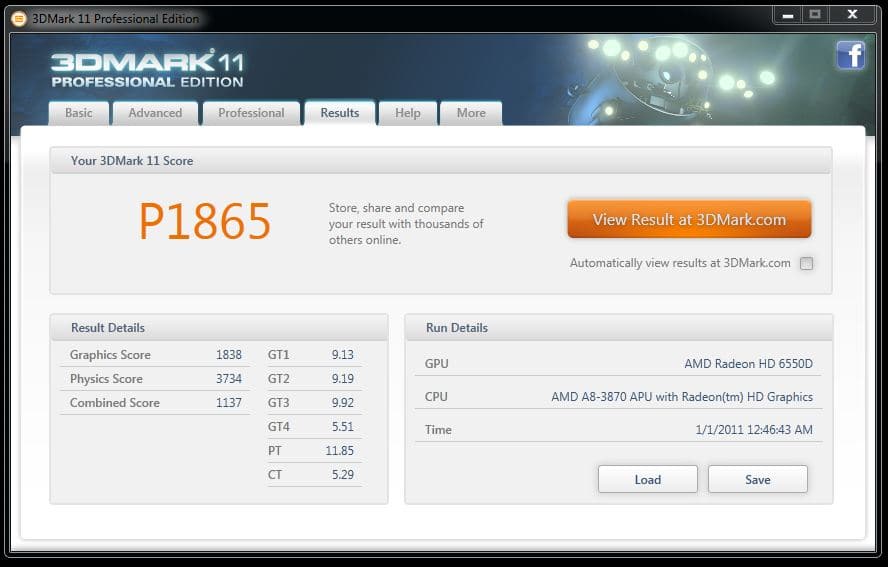Click the 3DMark app icon in title bar
The image size is (888, 567).
[x=19, y=19]
